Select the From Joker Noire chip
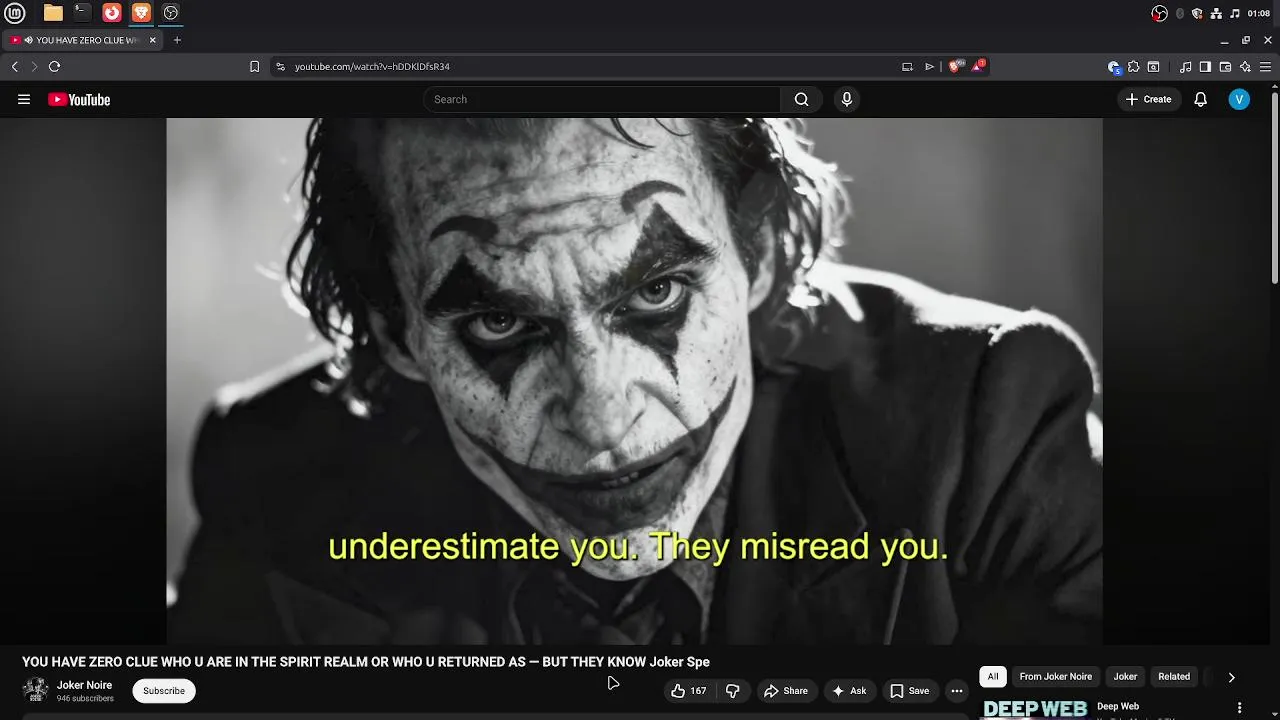This screenshot has width=1280, height=720. [1056, 677]
